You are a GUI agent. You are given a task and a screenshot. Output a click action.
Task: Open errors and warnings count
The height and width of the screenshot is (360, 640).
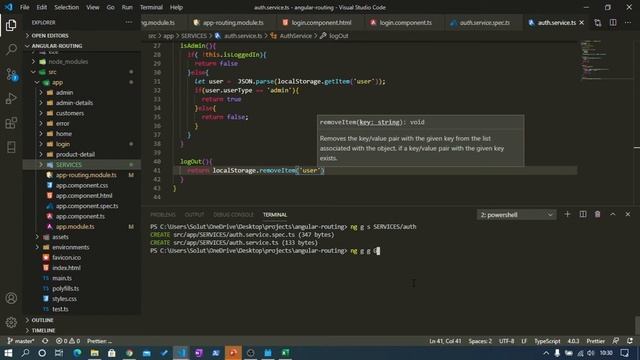point(68,341)
